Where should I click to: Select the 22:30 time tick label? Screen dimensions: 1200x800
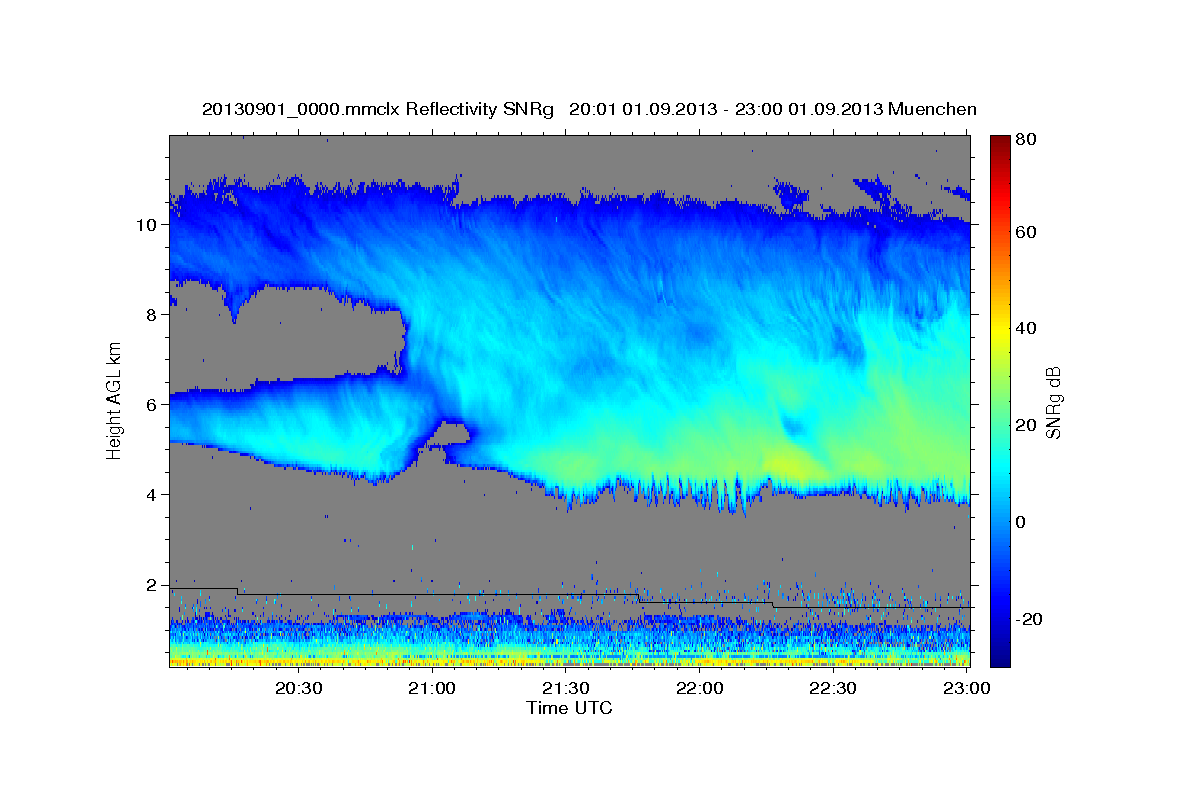point(834,688)
